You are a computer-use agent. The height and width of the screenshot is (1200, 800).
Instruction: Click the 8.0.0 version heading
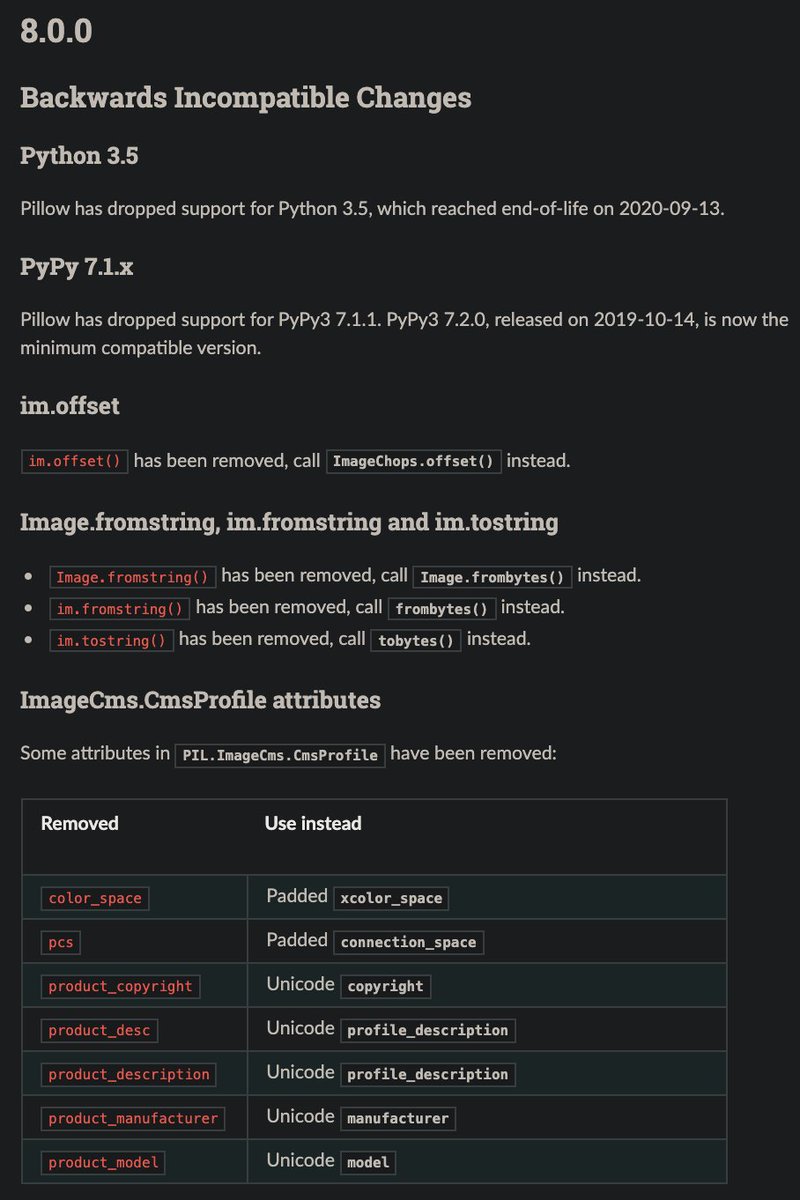click(x=56, y=30)
